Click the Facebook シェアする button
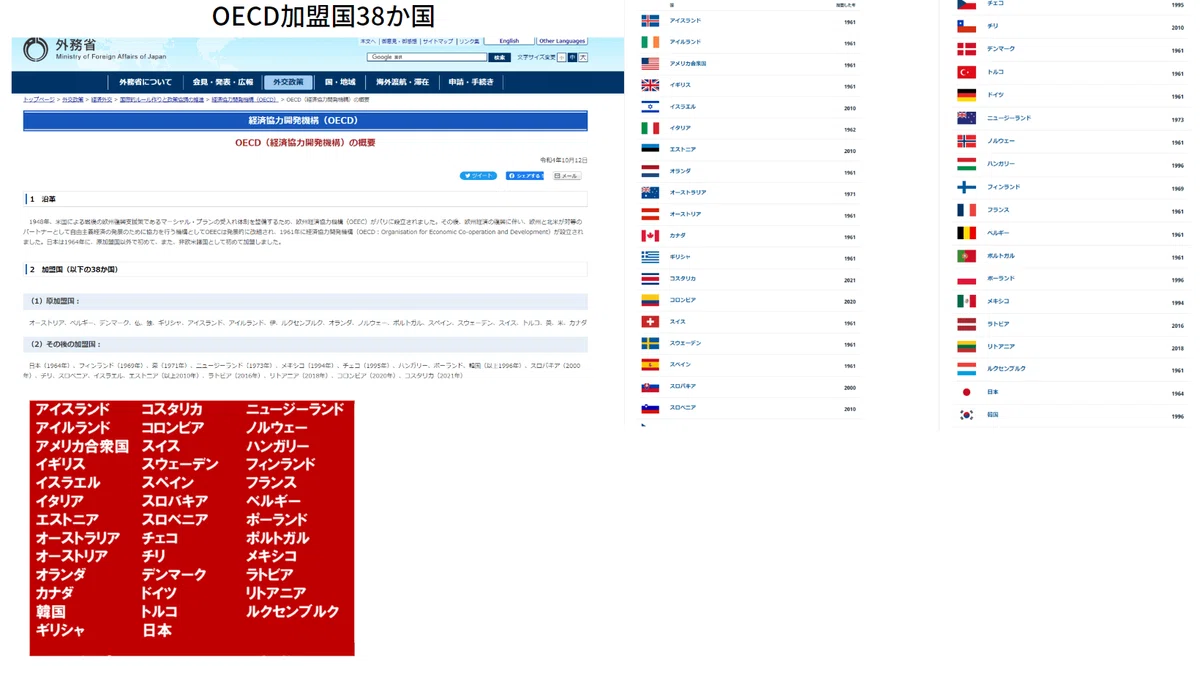The width and height of the screenshot is (1200, 676). (525, 176)
